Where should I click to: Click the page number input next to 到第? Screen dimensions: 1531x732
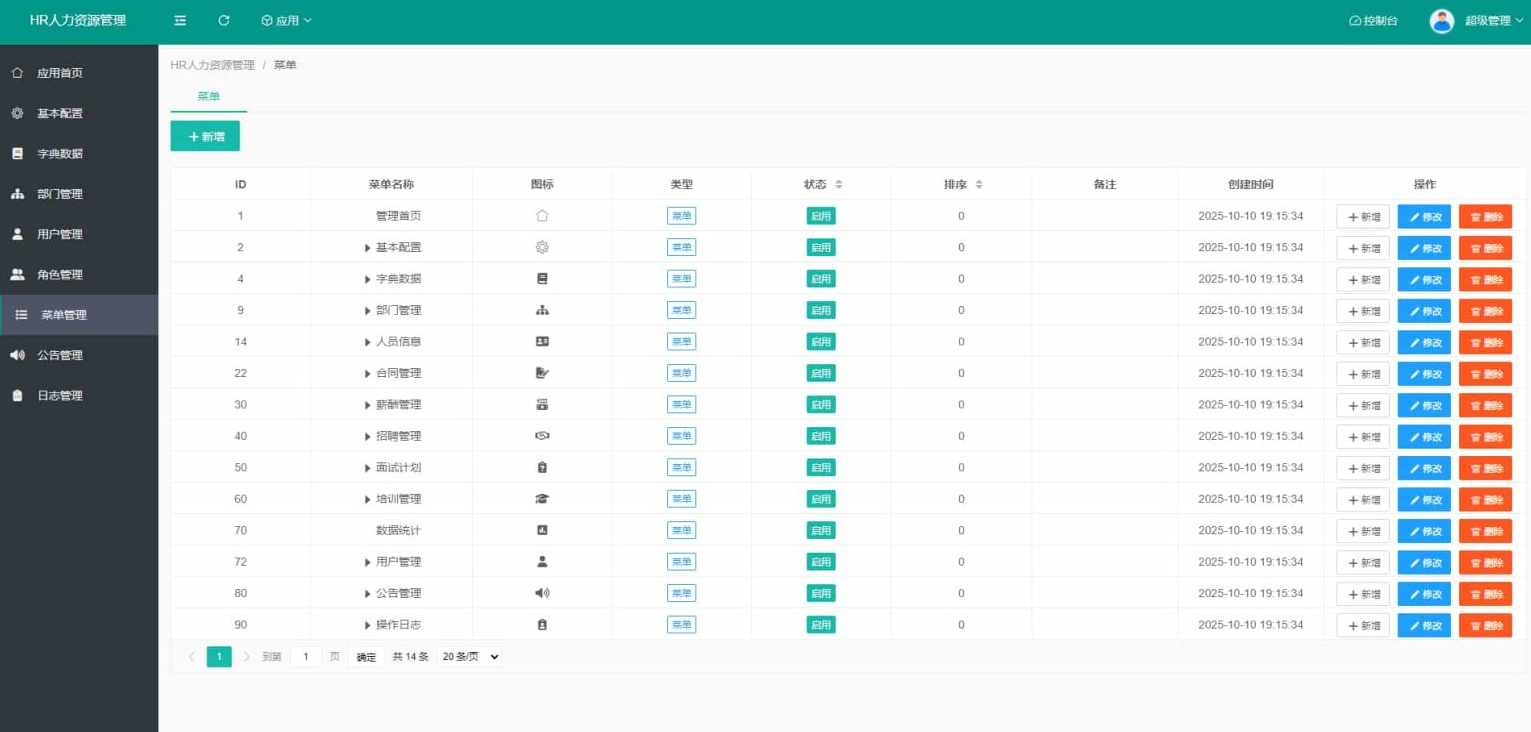305,656
